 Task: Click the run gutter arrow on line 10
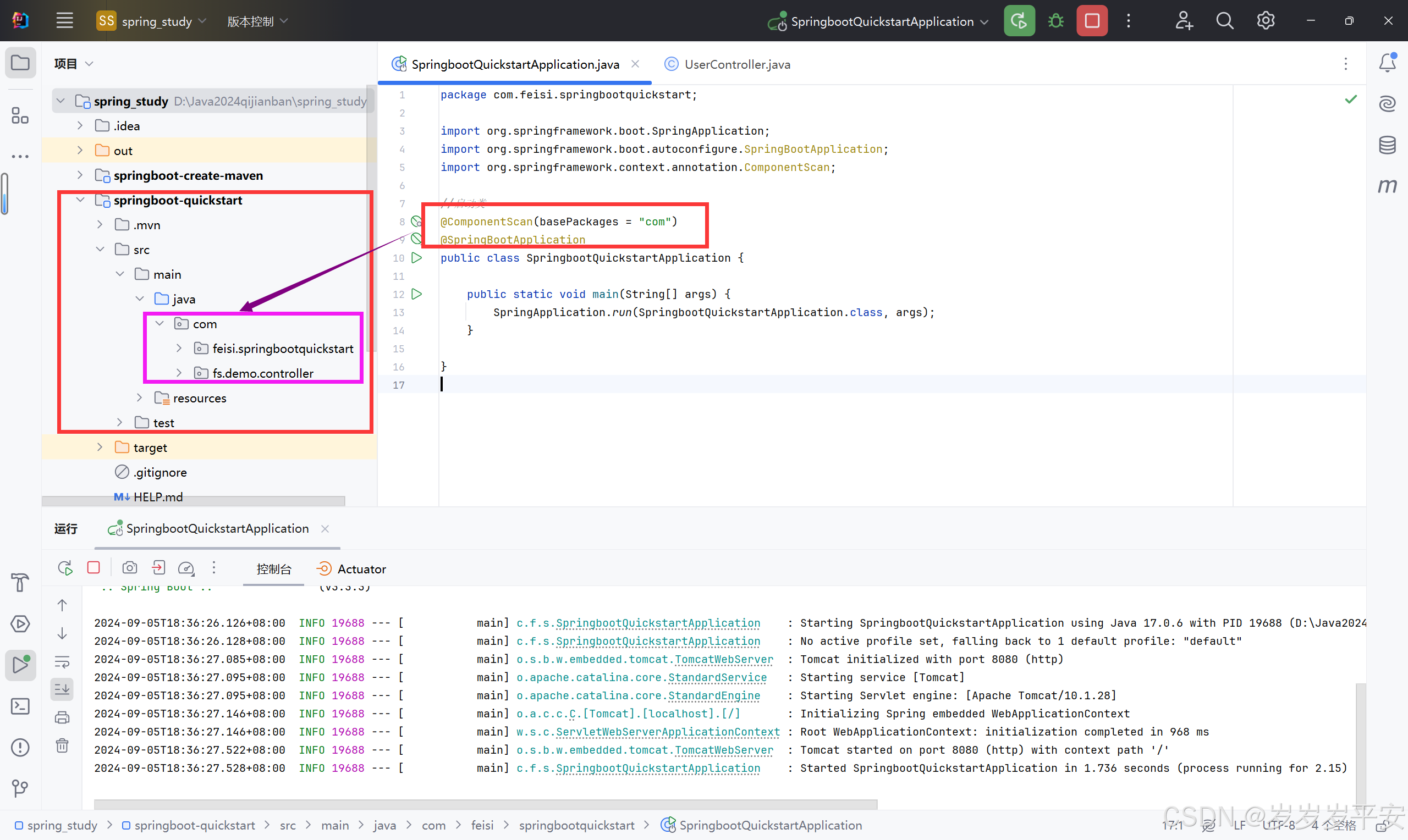[417, 257]
